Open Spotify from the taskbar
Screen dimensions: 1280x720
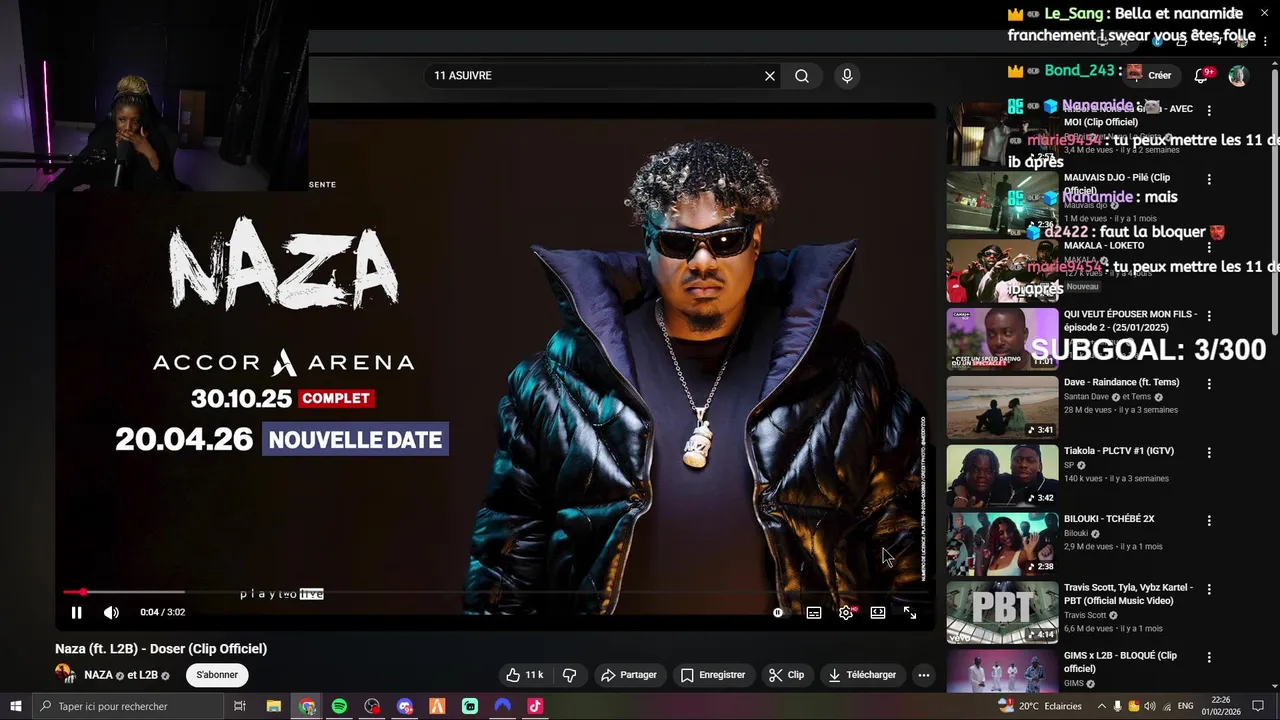(x=339, y=706)
